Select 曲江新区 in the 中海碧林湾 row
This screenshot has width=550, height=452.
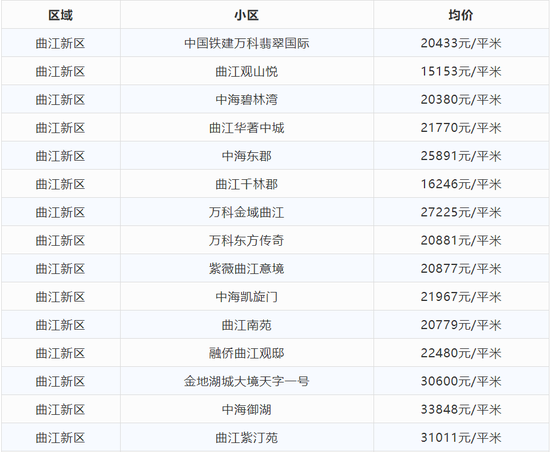click(x=60, y=100)
